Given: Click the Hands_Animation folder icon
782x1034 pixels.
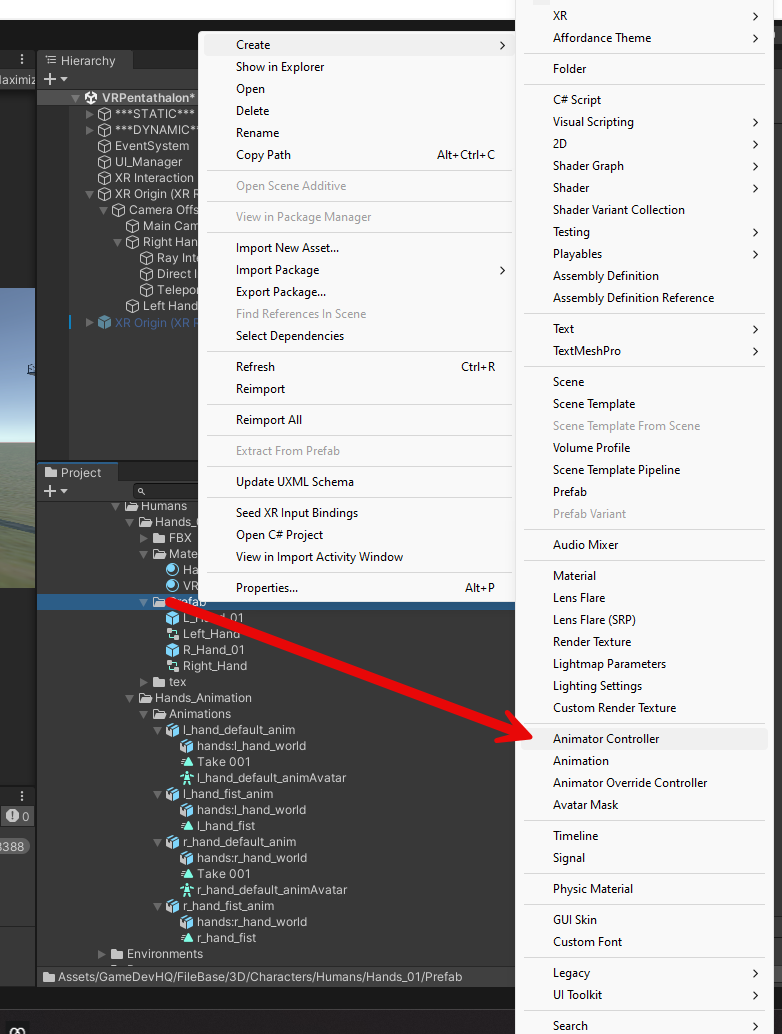Looking at the screenshot, I should tap(146, 698).
